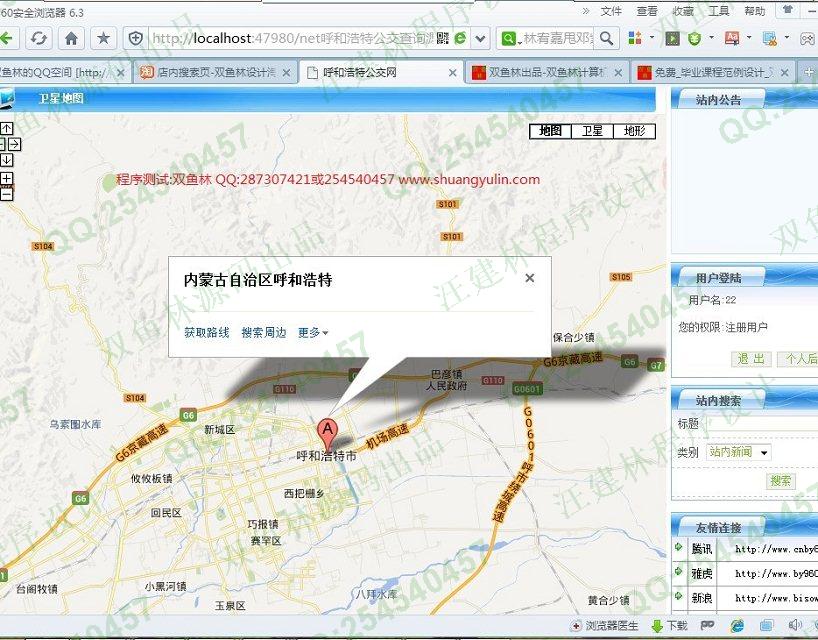
Task: Open the 工具 menu
Action: coord(719,11)
